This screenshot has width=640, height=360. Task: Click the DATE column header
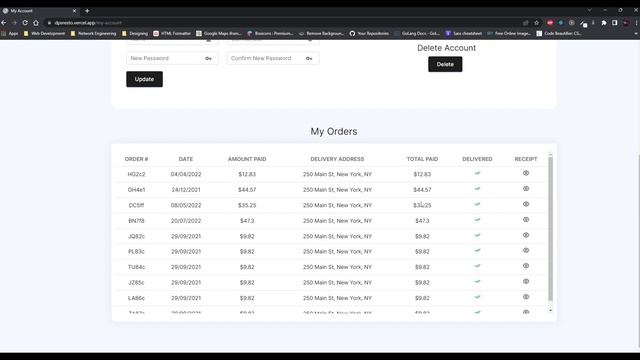pos(186,159)
